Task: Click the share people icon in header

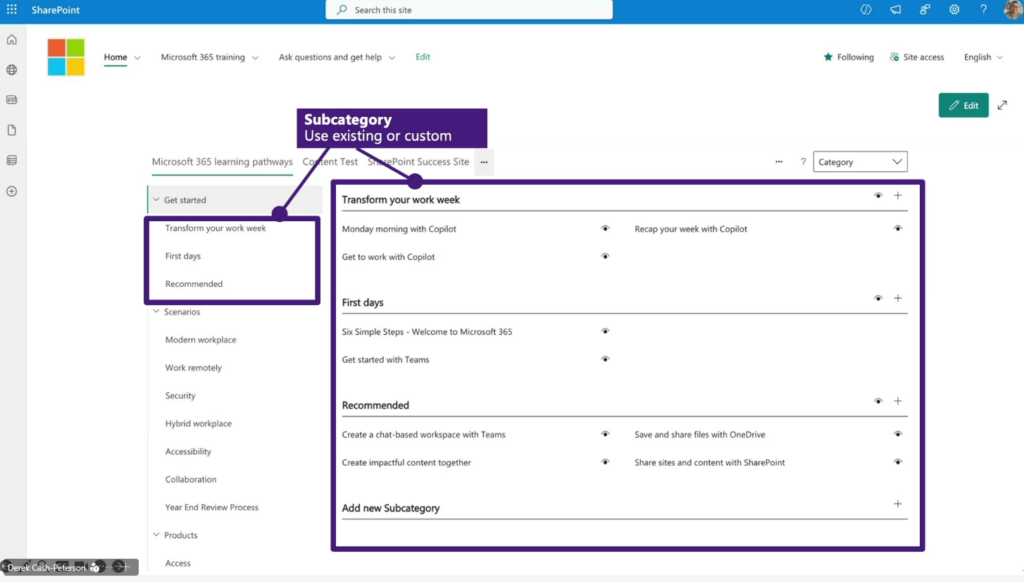Action: pos(925,10)
